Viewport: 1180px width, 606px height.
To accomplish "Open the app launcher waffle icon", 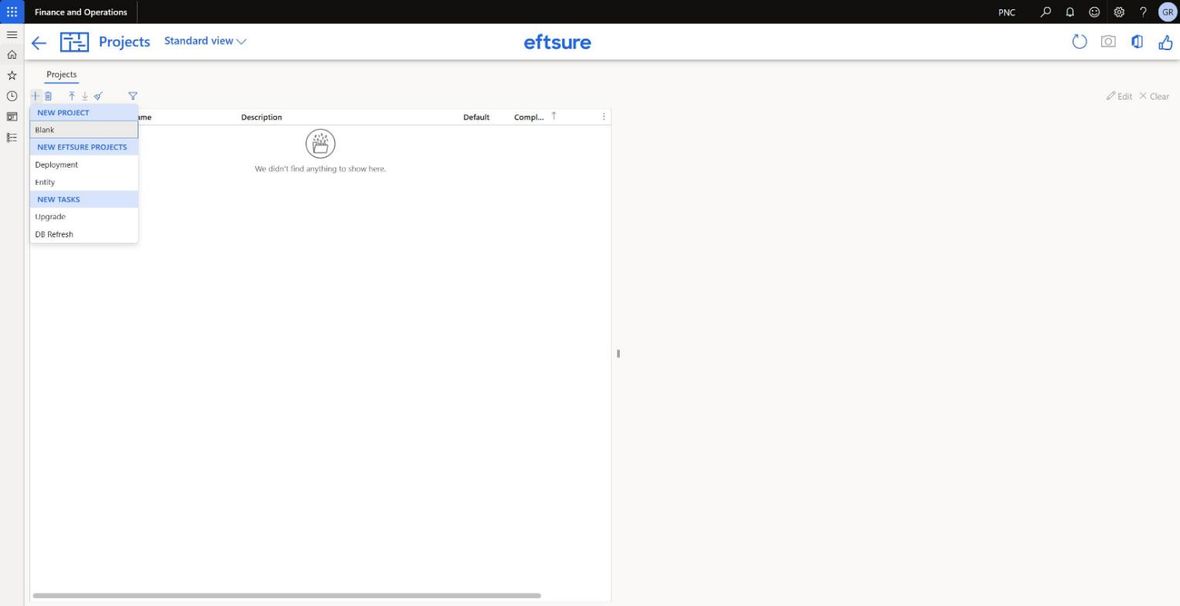I will tap(11, 12).
